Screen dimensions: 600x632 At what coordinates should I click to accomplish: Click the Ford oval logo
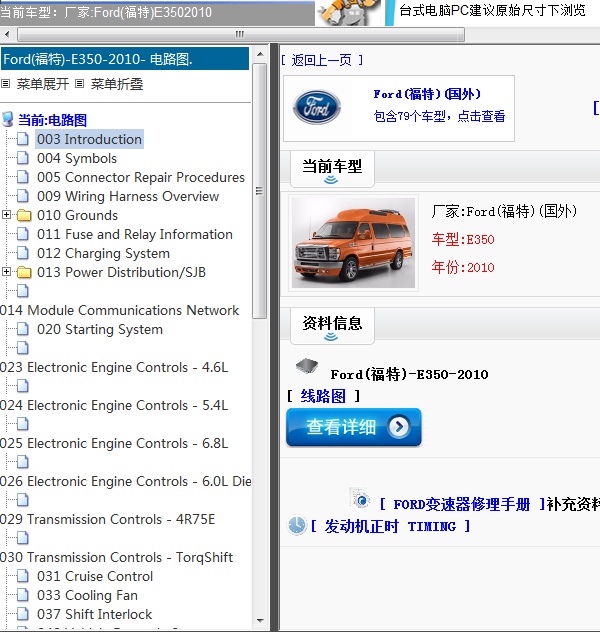[317, 107]
